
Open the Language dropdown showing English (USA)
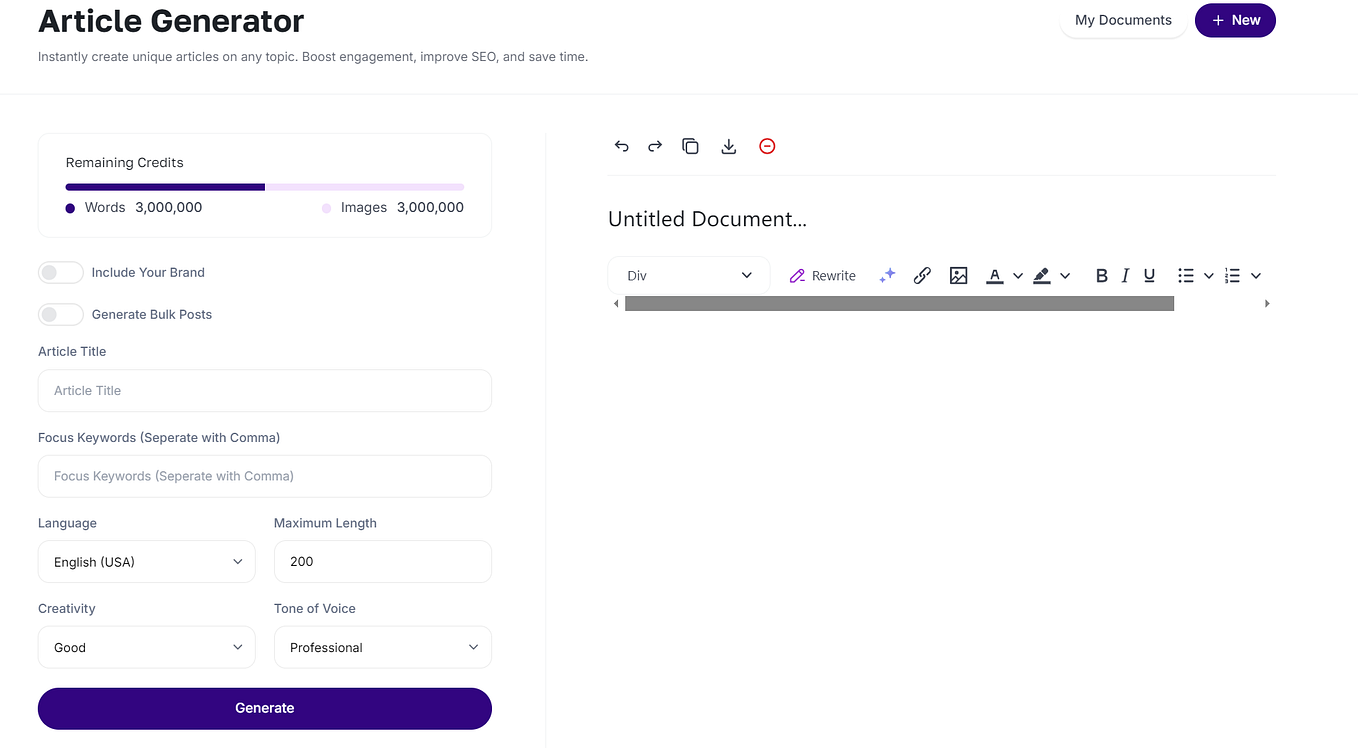click(x=147, y=562)
